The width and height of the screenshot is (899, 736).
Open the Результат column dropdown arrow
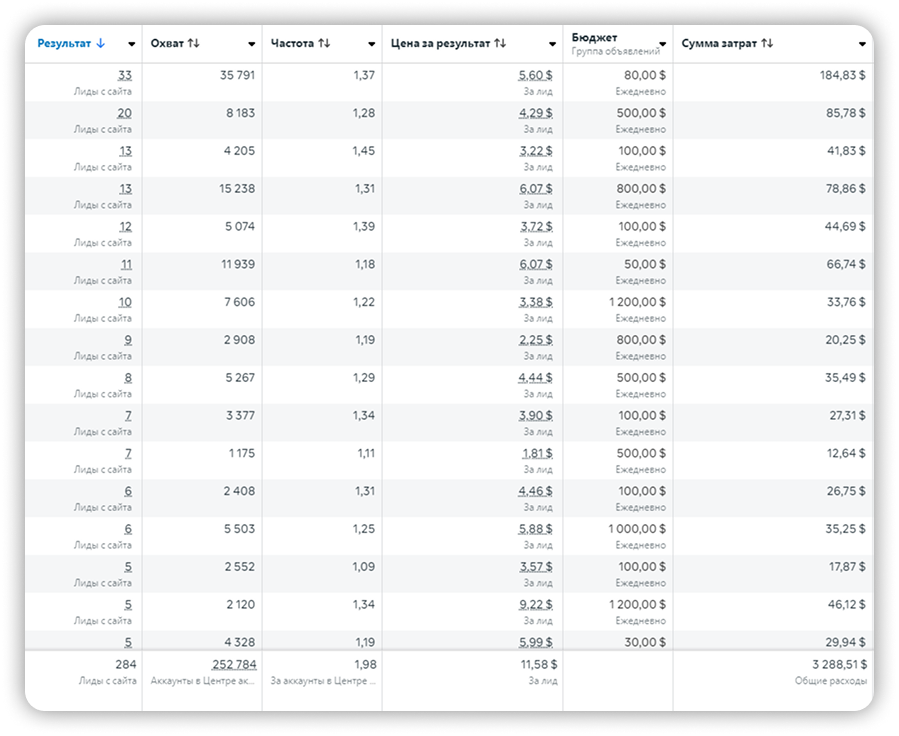132,45
